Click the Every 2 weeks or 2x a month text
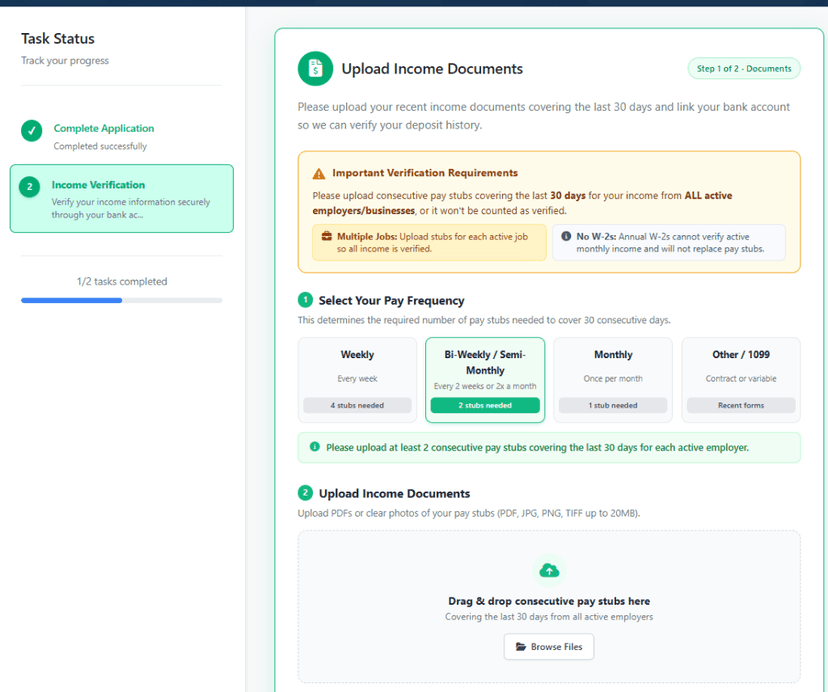Screen dimensions: 828x692 485,386
